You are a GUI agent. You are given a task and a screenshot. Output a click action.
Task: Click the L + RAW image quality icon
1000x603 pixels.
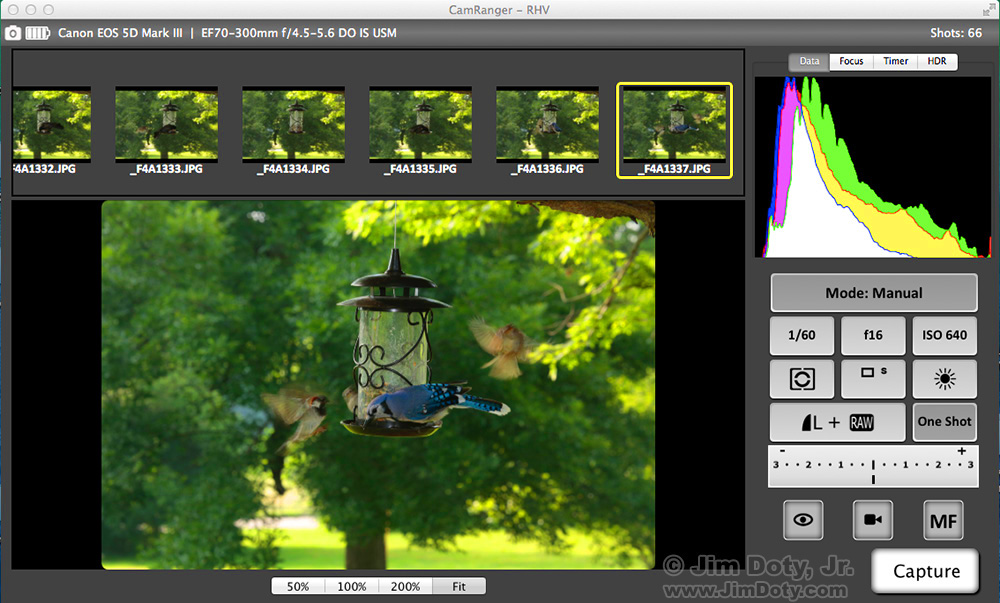[x=837, y=422]
